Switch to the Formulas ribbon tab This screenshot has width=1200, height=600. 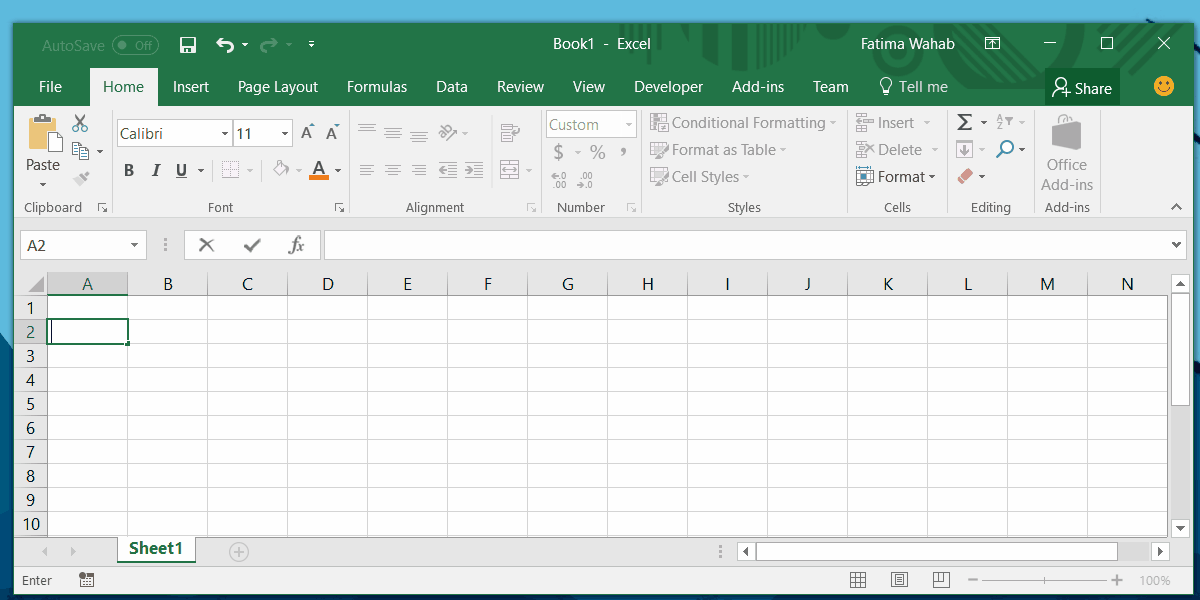coord(377,87)
